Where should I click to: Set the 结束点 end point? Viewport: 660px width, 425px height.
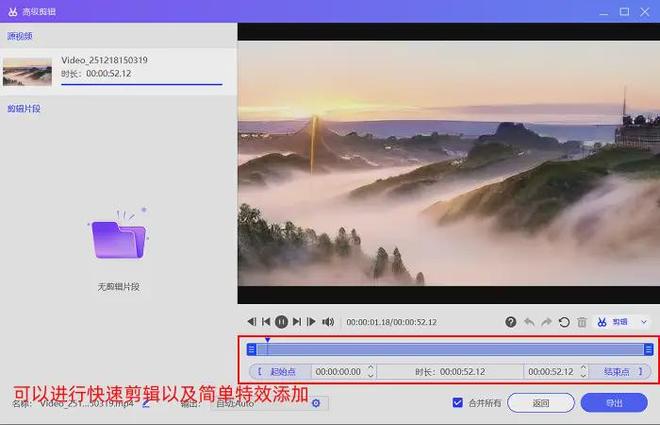point(620,371)
